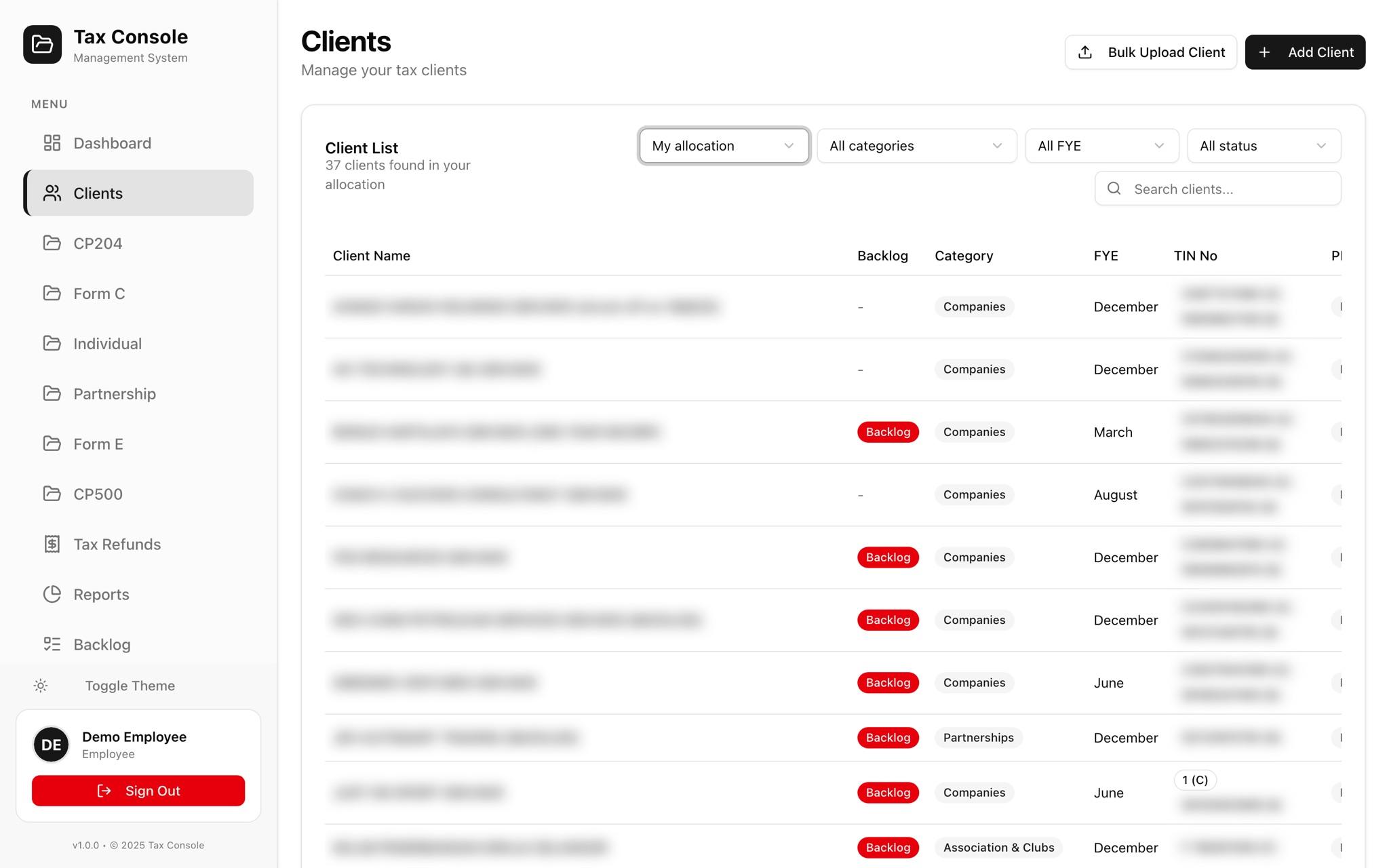Expand the All FYE dropdown
The image size is (1389, 868).
coord(1101,146)
